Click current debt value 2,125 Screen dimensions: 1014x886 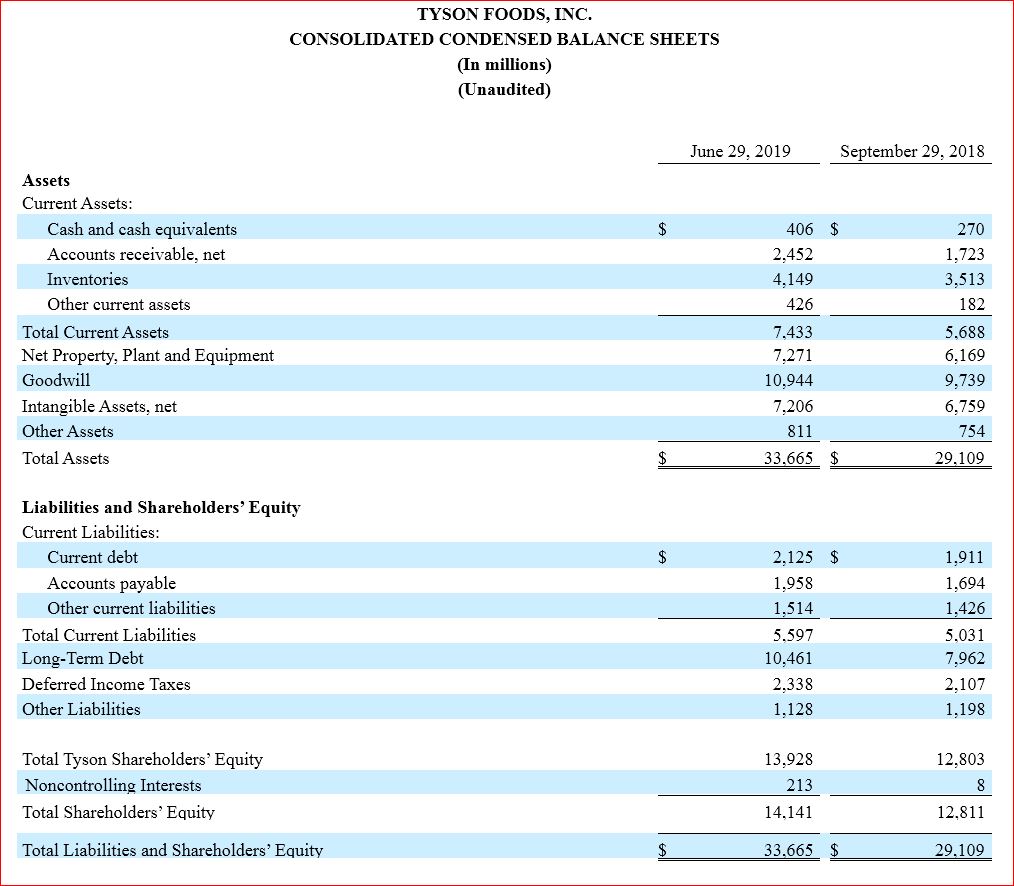tap(792, 557)
